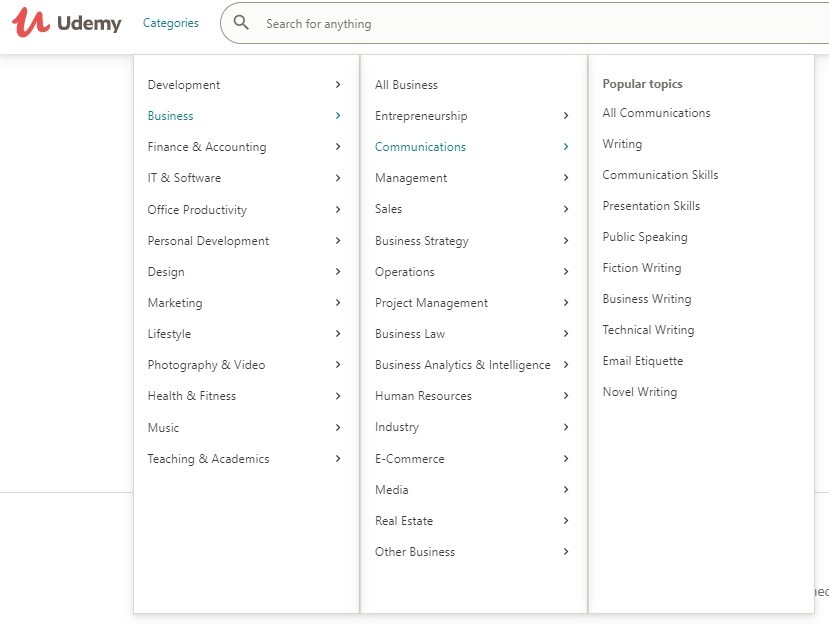Expand Marketing submenu chevron
Screen dimensions: 829x625
pos(338,302)
